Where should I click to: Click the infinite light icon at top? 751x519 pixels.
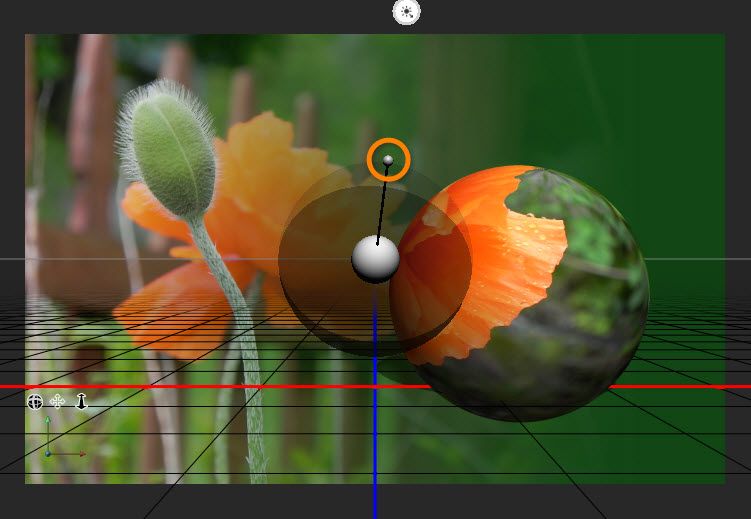coord(407,12)
